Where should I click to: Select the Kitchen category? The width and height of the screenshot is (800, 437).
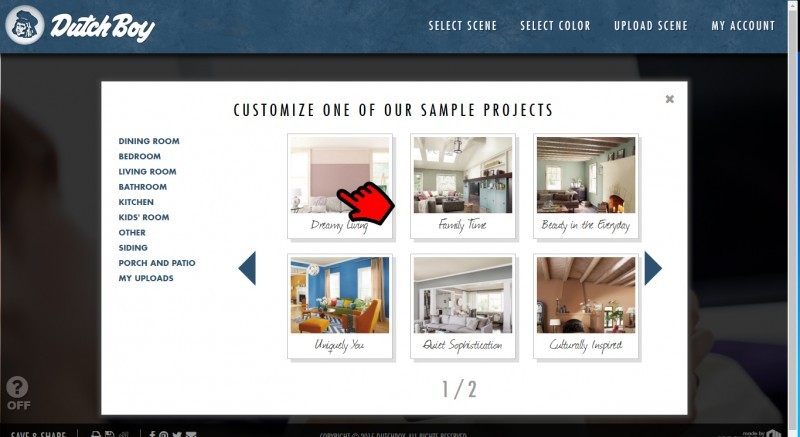coord(136,202)
